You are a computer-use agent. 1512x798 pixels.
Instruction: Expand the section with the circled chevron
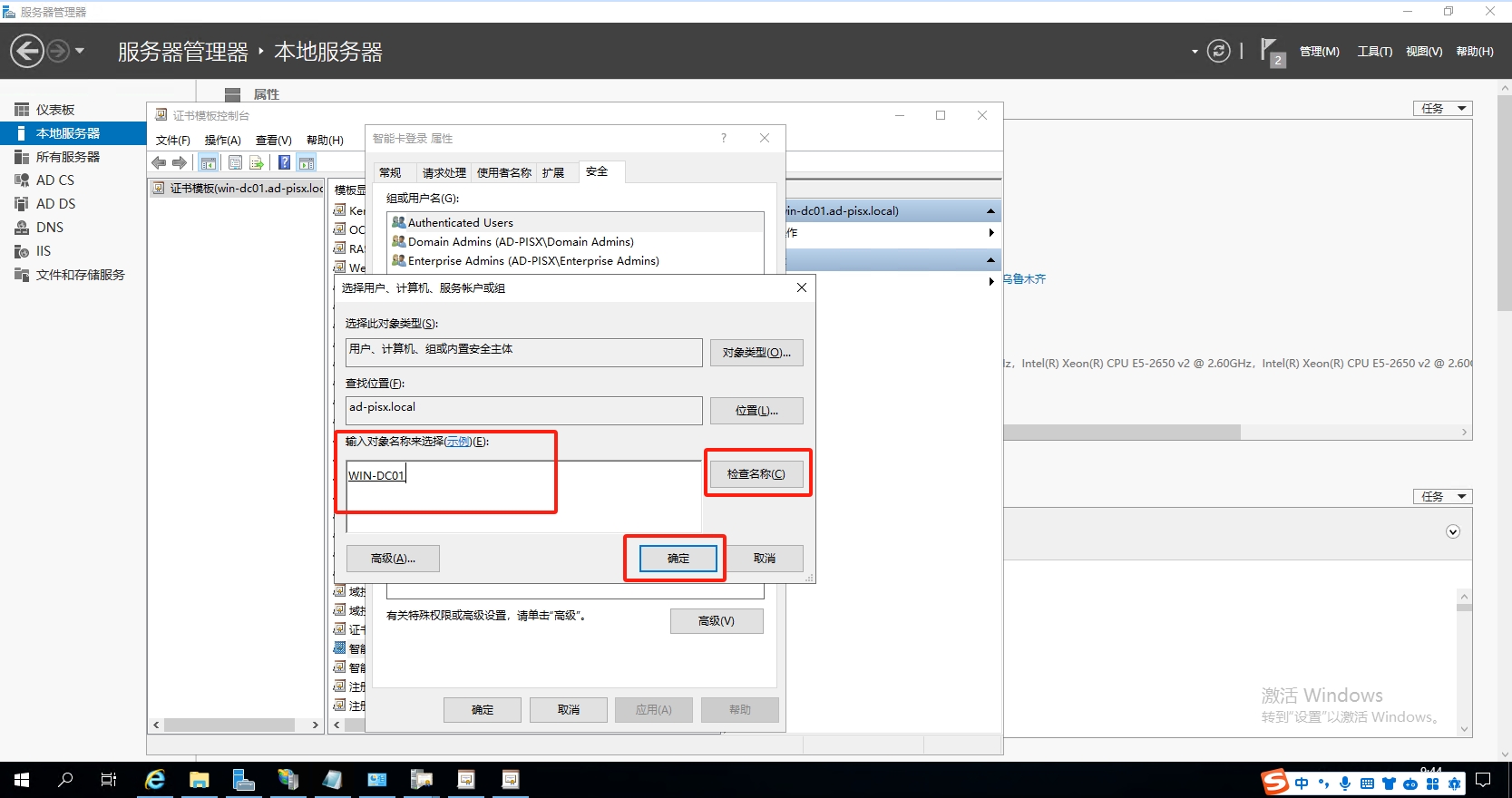1453,532
